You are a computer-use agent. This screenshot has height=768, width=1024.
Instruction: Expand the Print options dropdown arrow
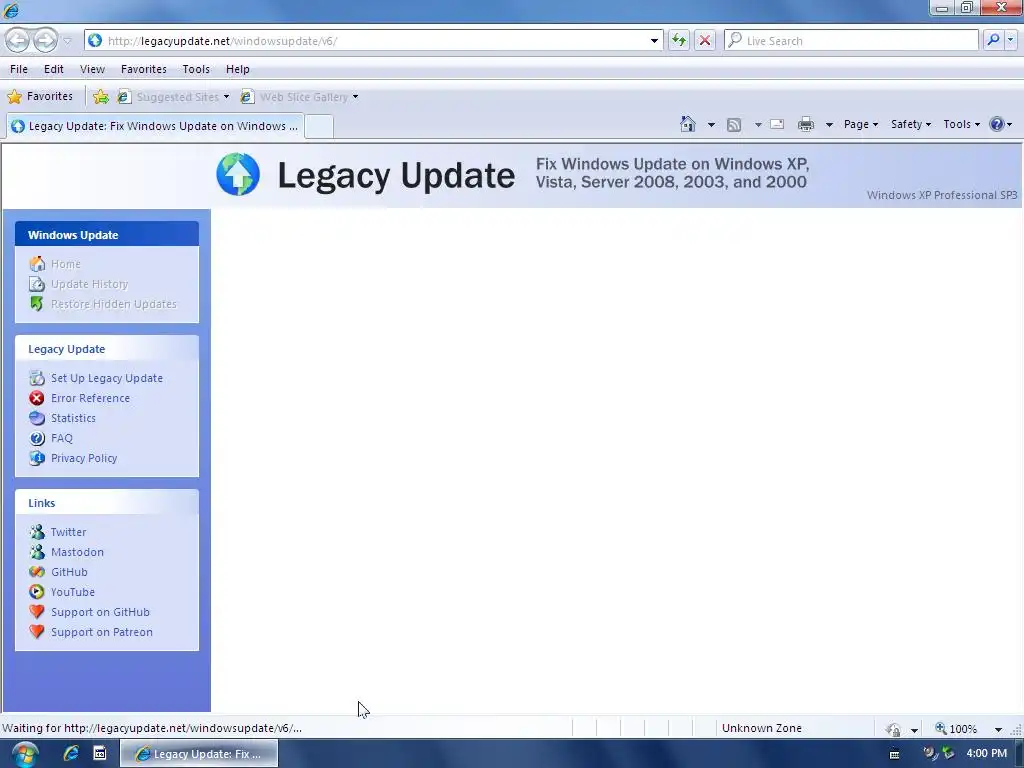pos(829,124)
